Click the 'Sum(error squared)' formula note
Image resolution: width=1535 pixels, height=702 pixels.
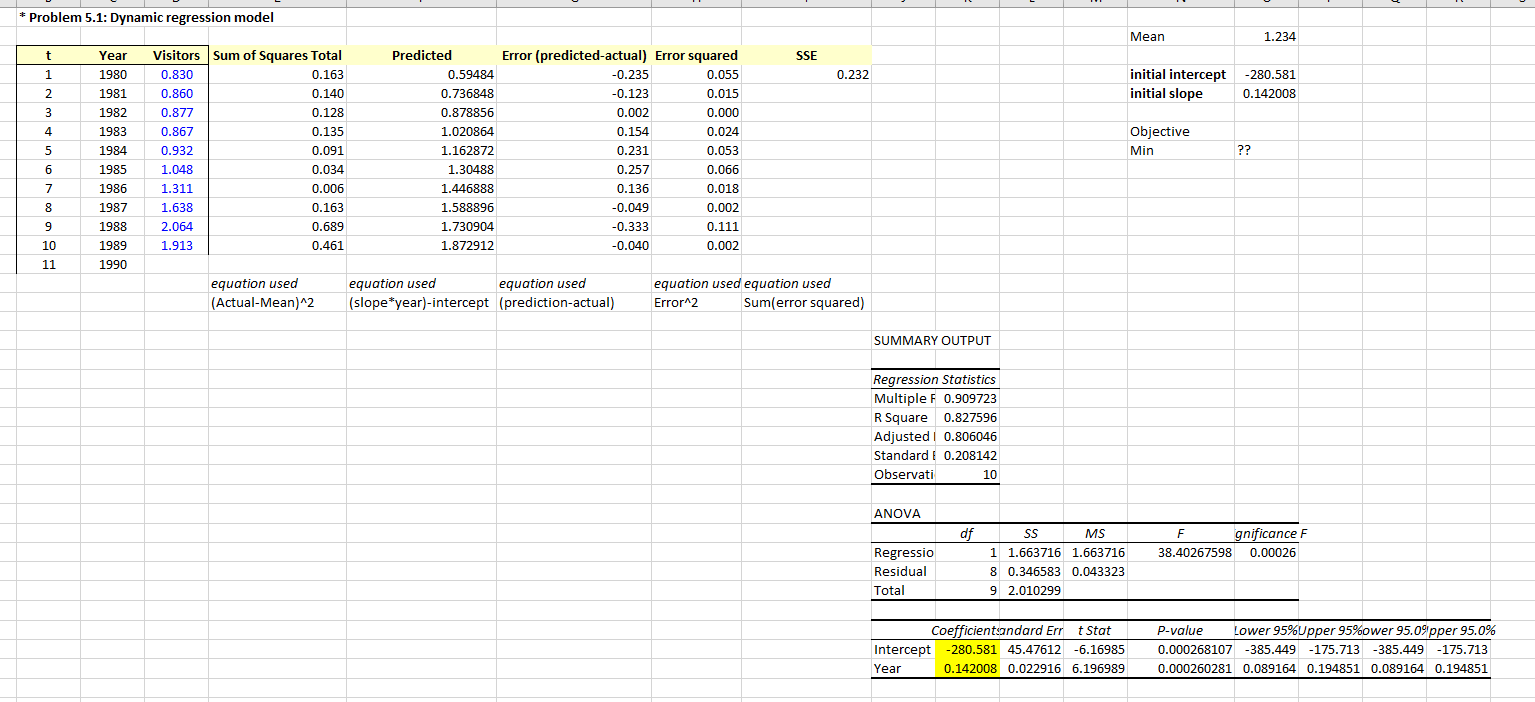[805, 303]
